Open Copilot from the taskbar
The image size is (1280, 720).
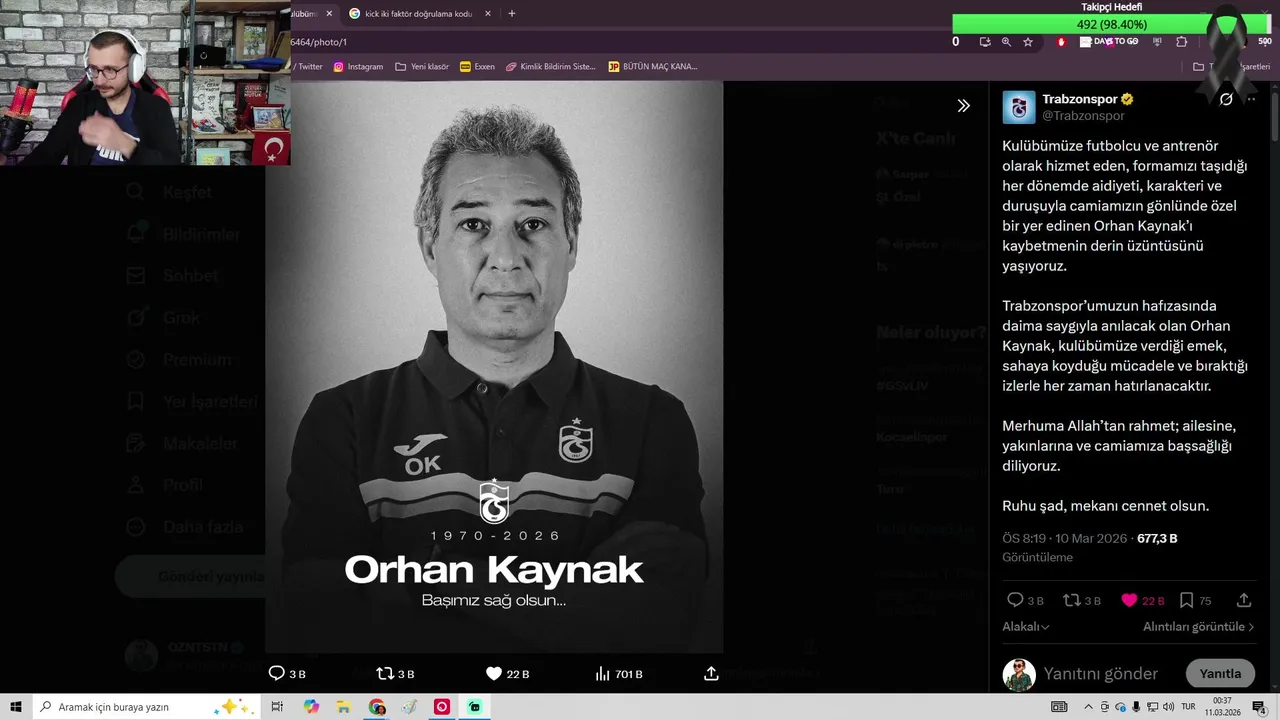[312, 707]
